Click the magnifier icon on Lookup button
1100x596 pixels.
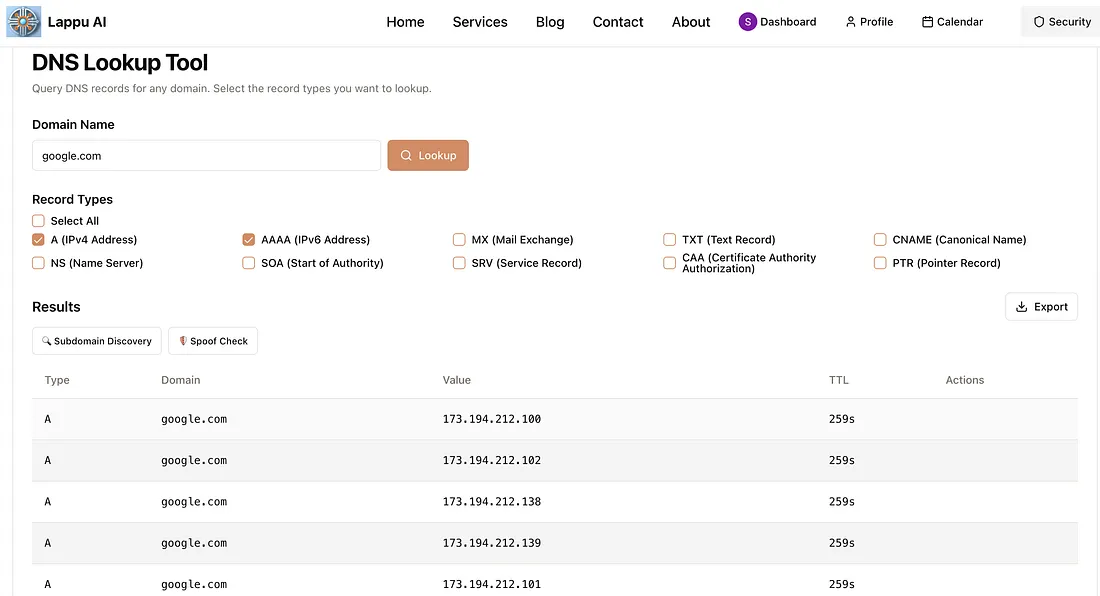(x=405, y=156)
